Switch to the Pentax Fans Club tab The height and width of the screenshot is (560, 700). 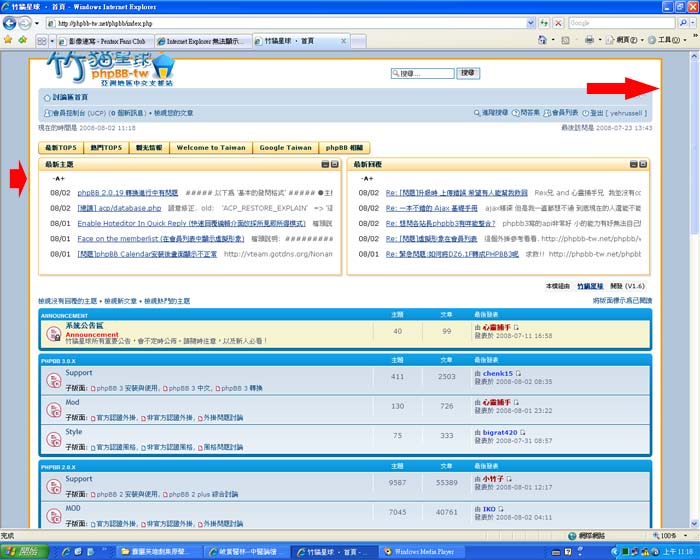coord(105,41)
